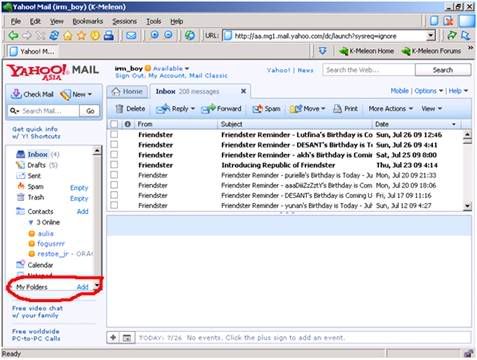Open the More Actions dropdown

pyautogui.click(x=390, y=109)
